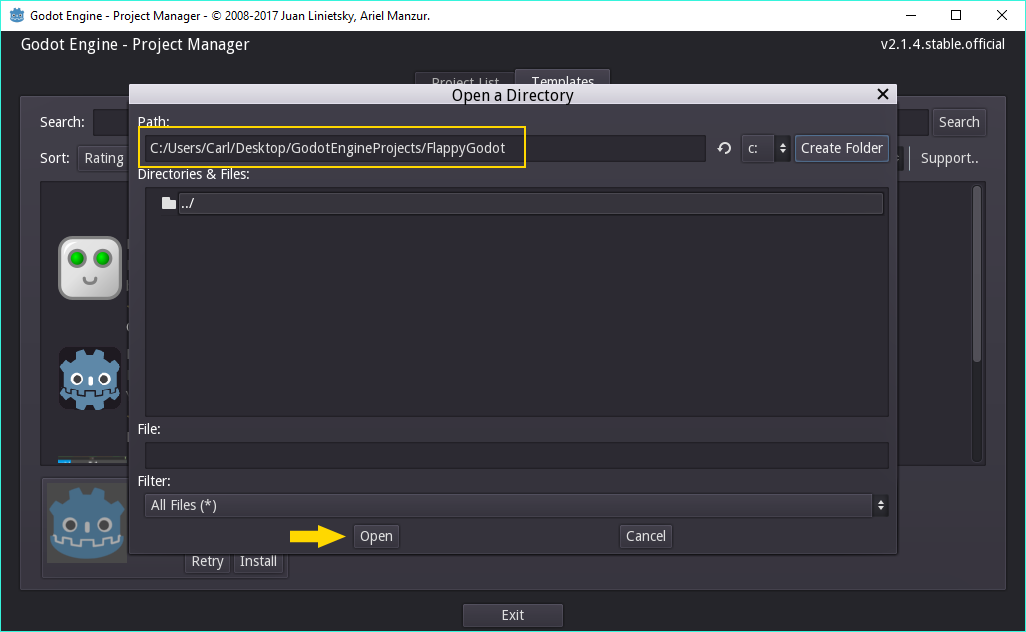Click the Retry button
1026x632 pixels.
click(207, 561)
